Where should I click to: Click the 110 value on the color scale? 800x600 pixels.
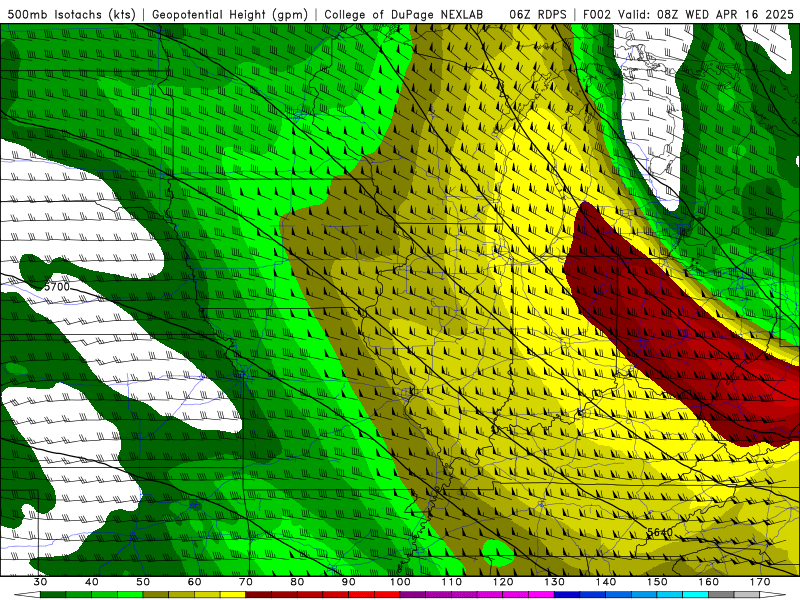coord(452,582)
